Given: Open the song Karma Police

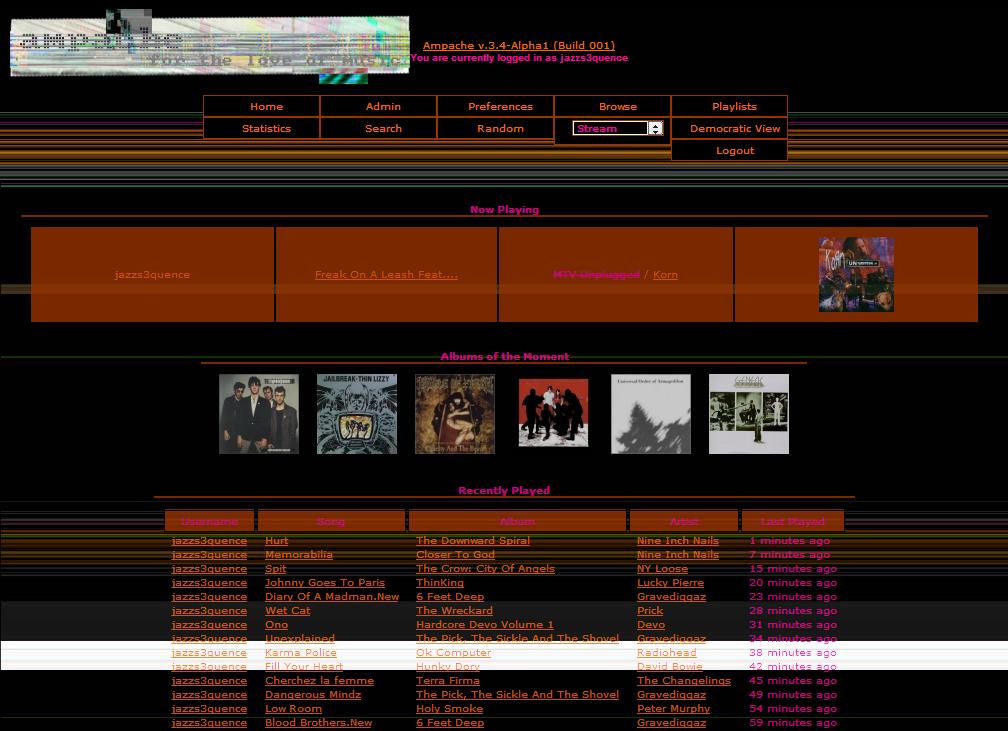Looking at the screenshot, I should pyautogui.click(x=301, y=653).
